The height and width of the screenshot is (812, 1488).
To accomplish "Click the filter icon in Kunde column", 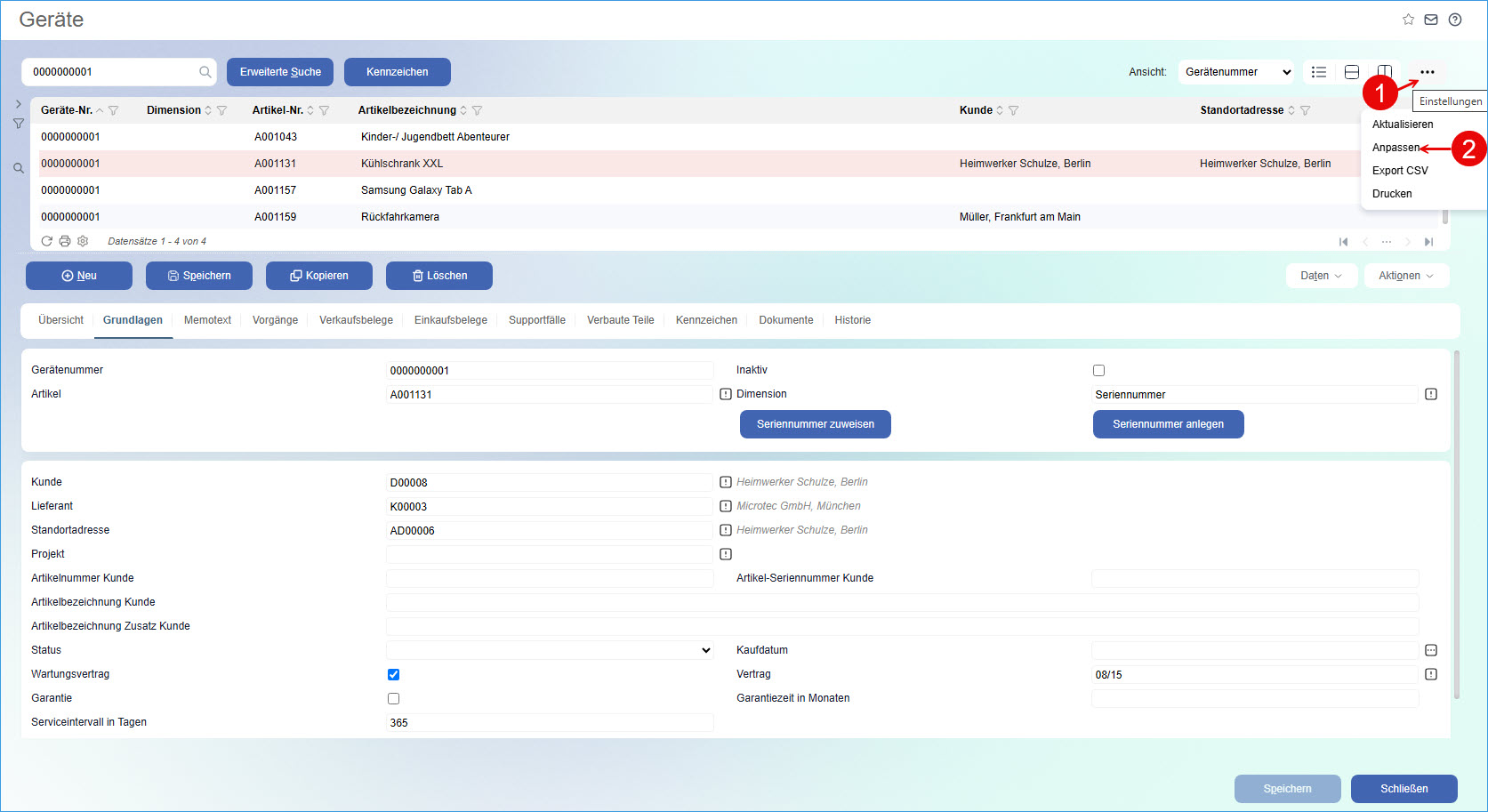I will pyautogui.click(x=1013, y=110).
